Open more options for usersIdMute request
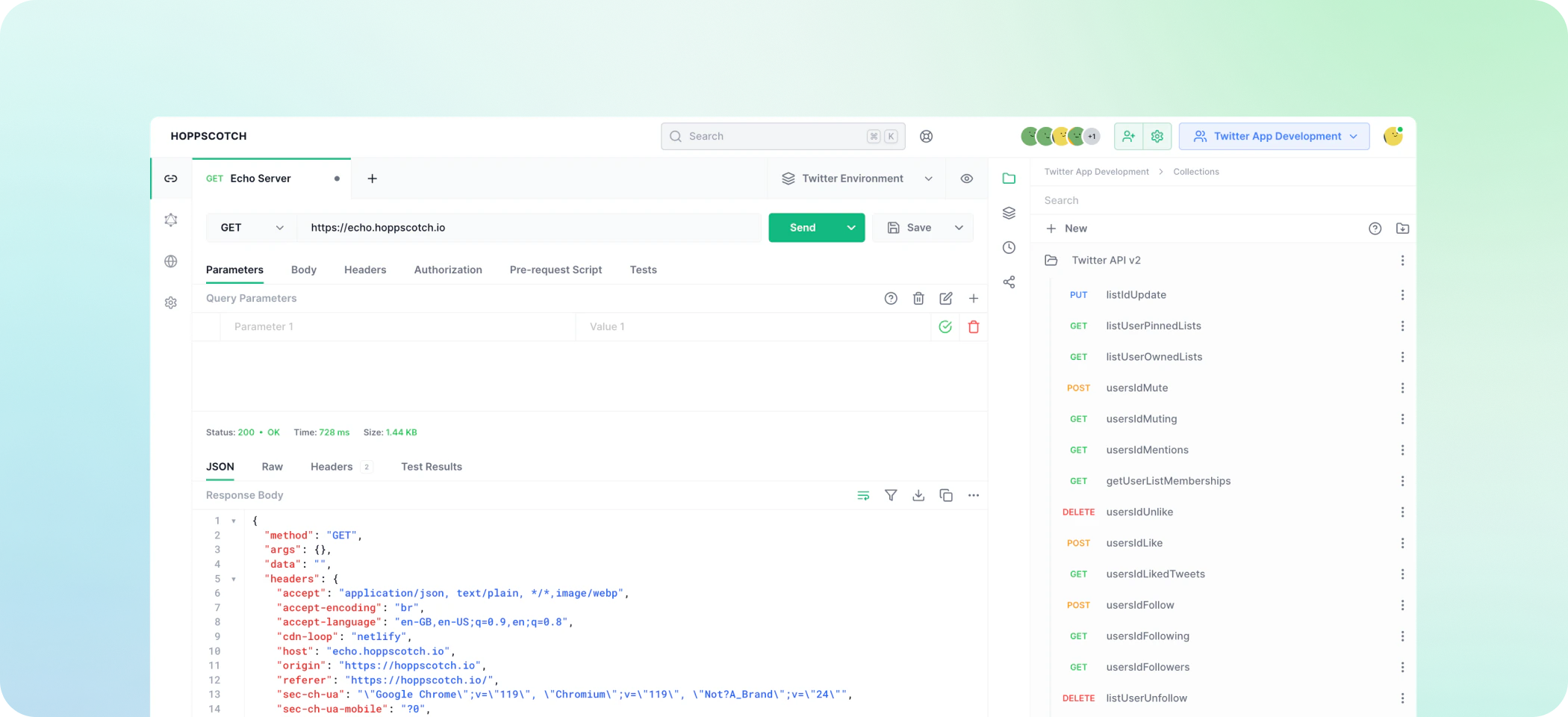 1402,388
